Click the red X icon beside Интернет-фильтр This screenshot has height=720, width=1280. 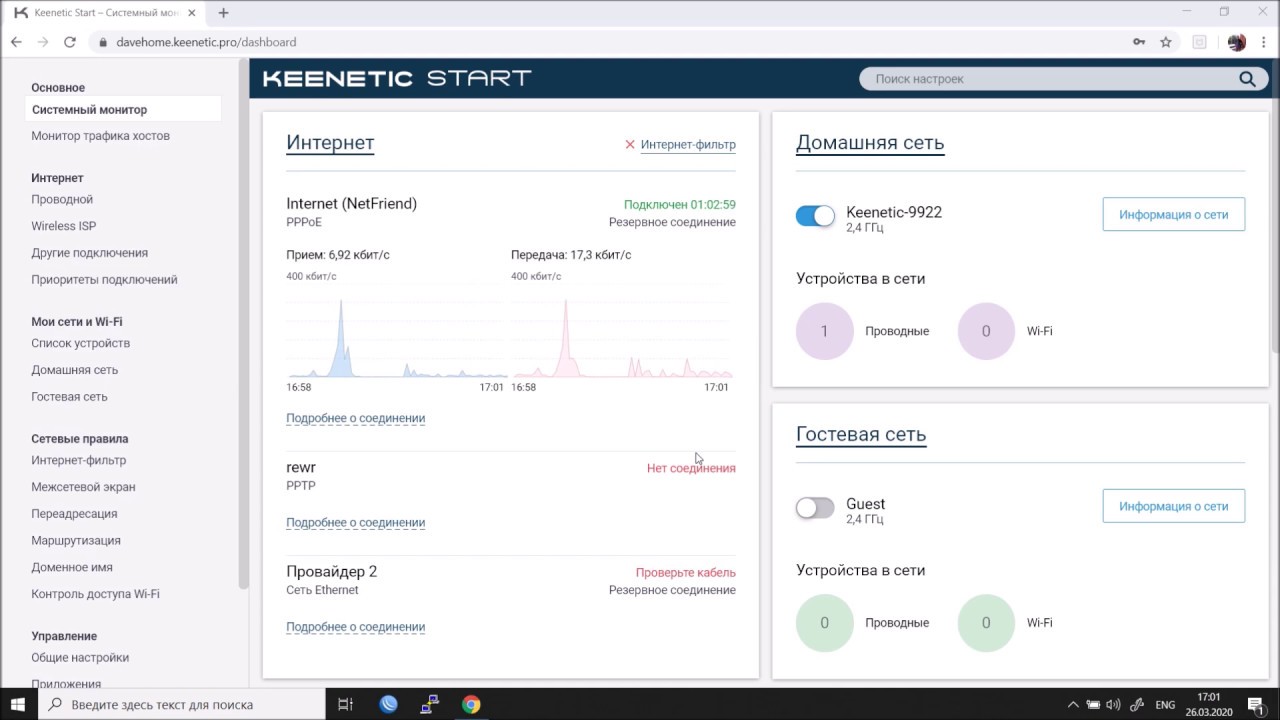point(630,144)
